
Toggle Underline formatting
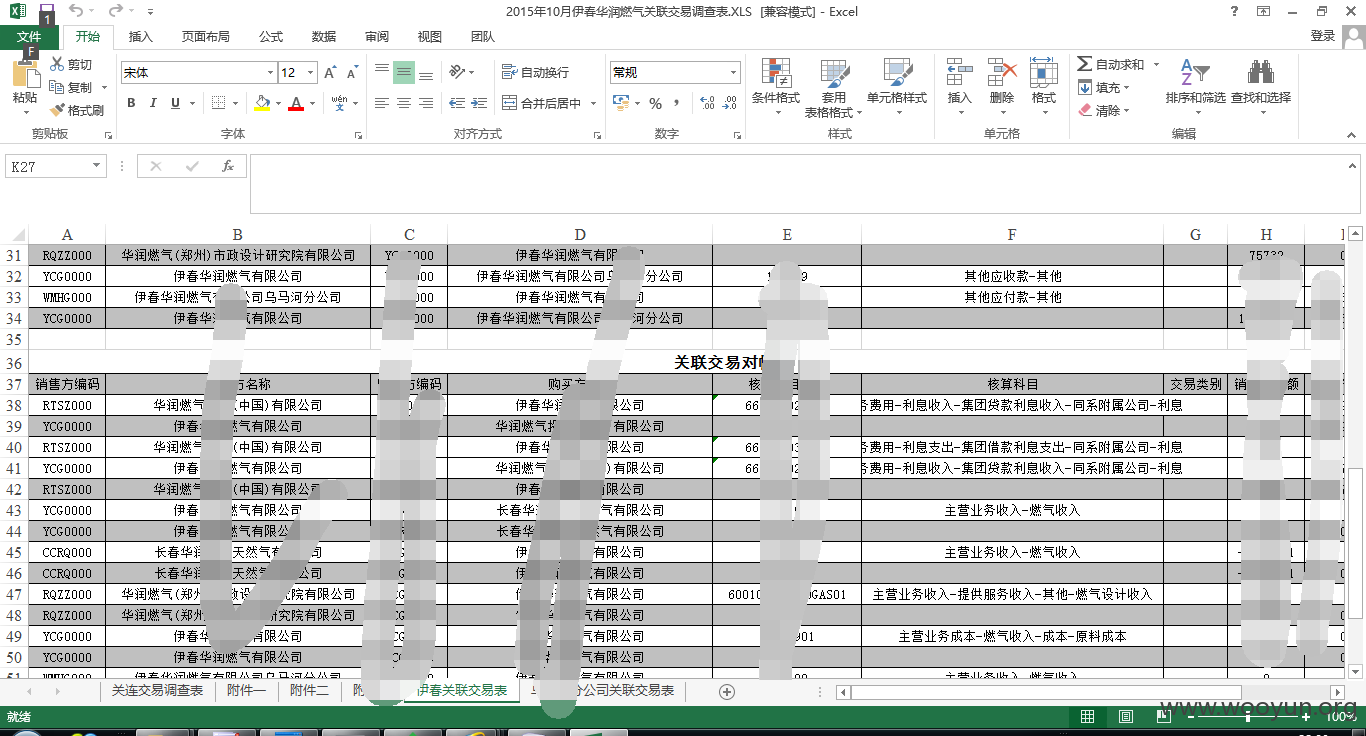pos(175,103)
